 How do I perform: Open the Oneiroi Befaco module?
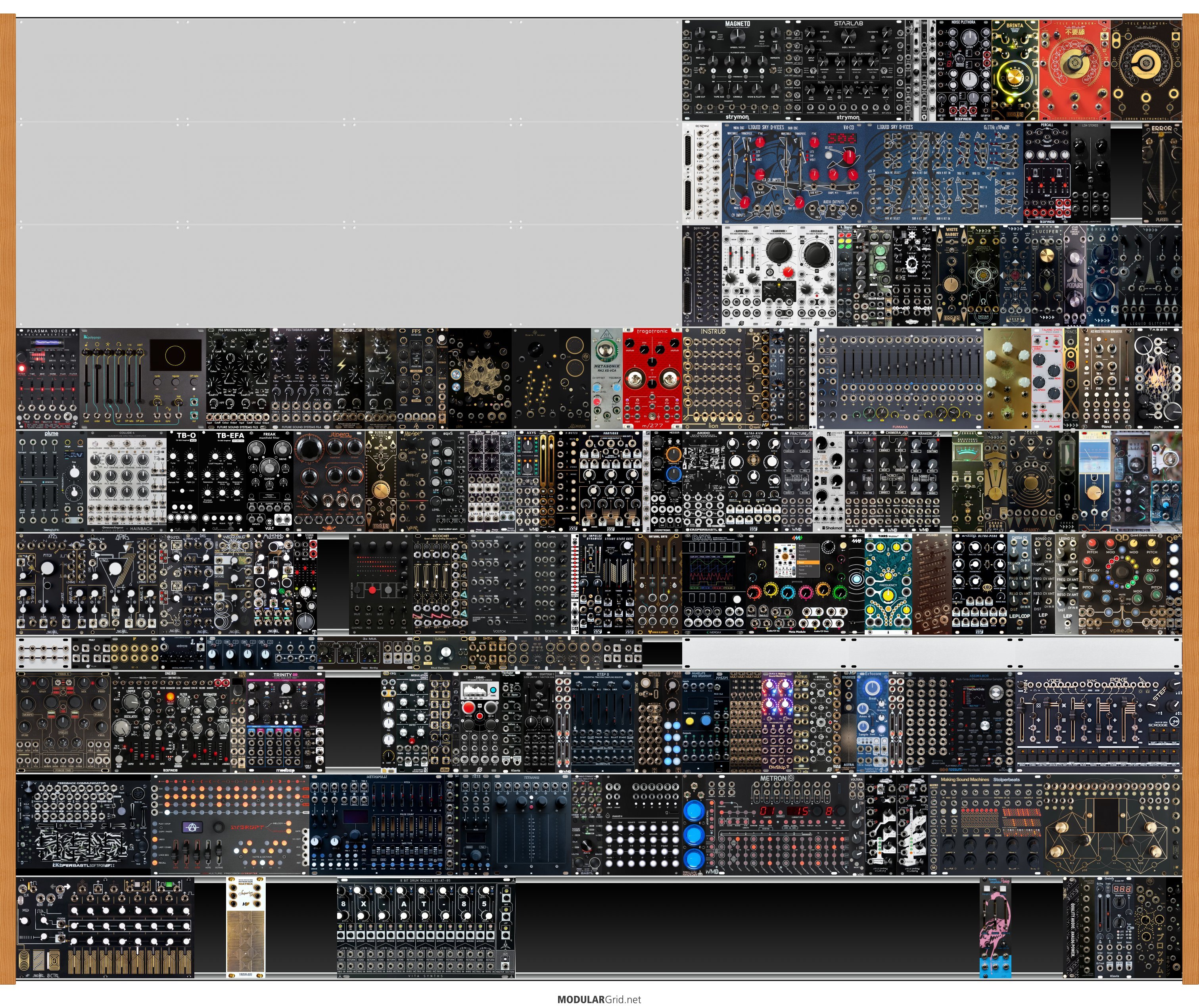(171, 722)
